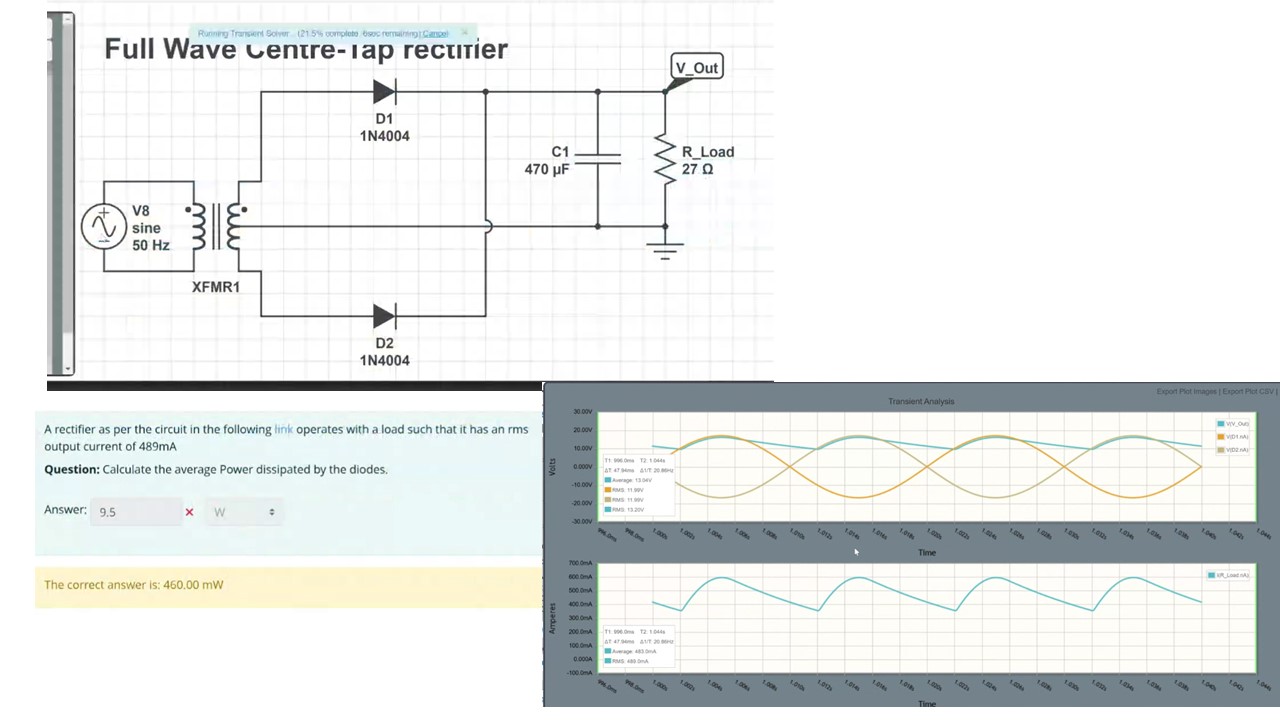1280x720 pixels.
Task: Click the red X beside the answer
Action: pyautogui.click(x=189, y=511)
